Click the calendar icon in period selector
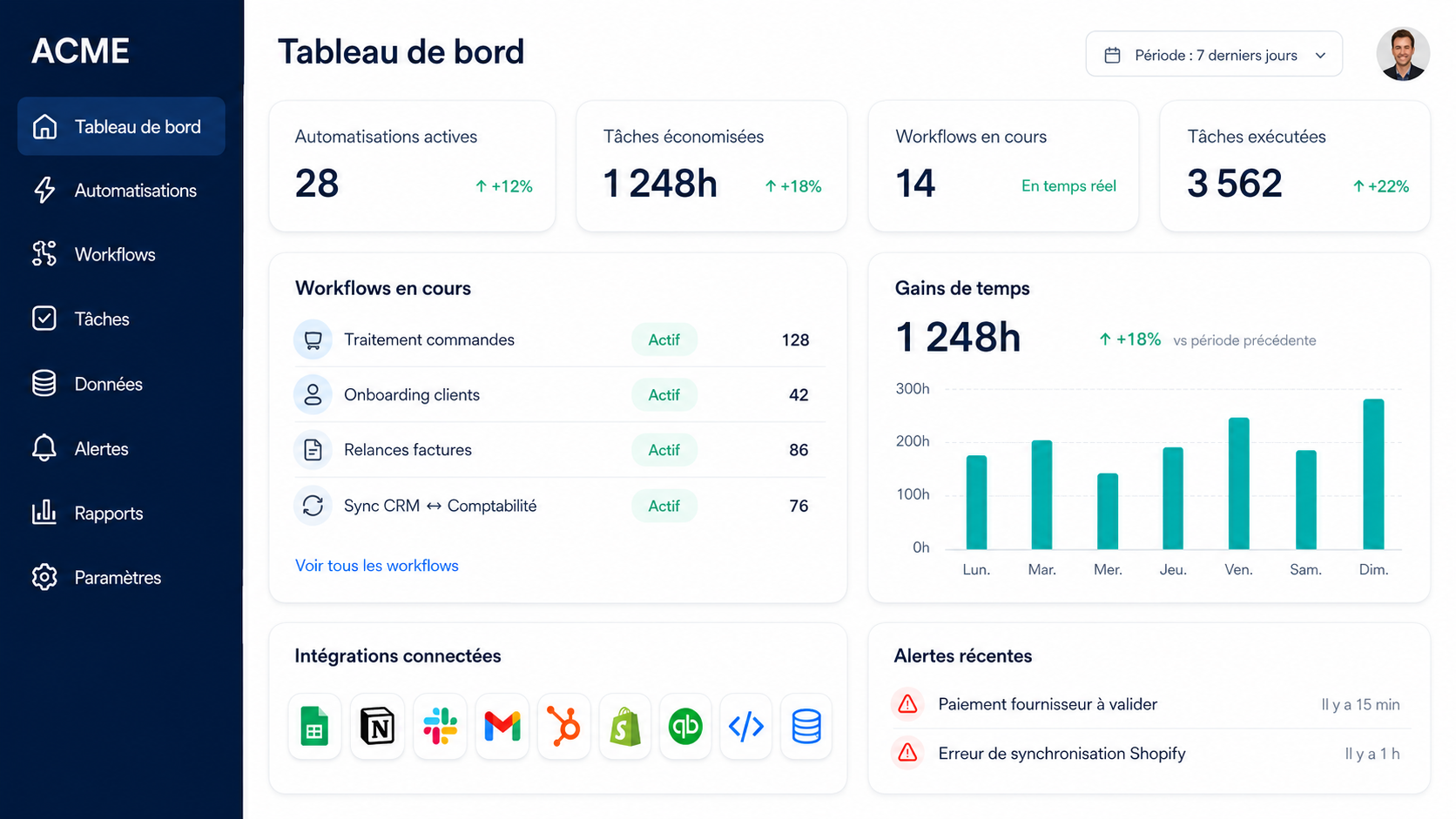 pyautogui.click(x=1112, y=55)
